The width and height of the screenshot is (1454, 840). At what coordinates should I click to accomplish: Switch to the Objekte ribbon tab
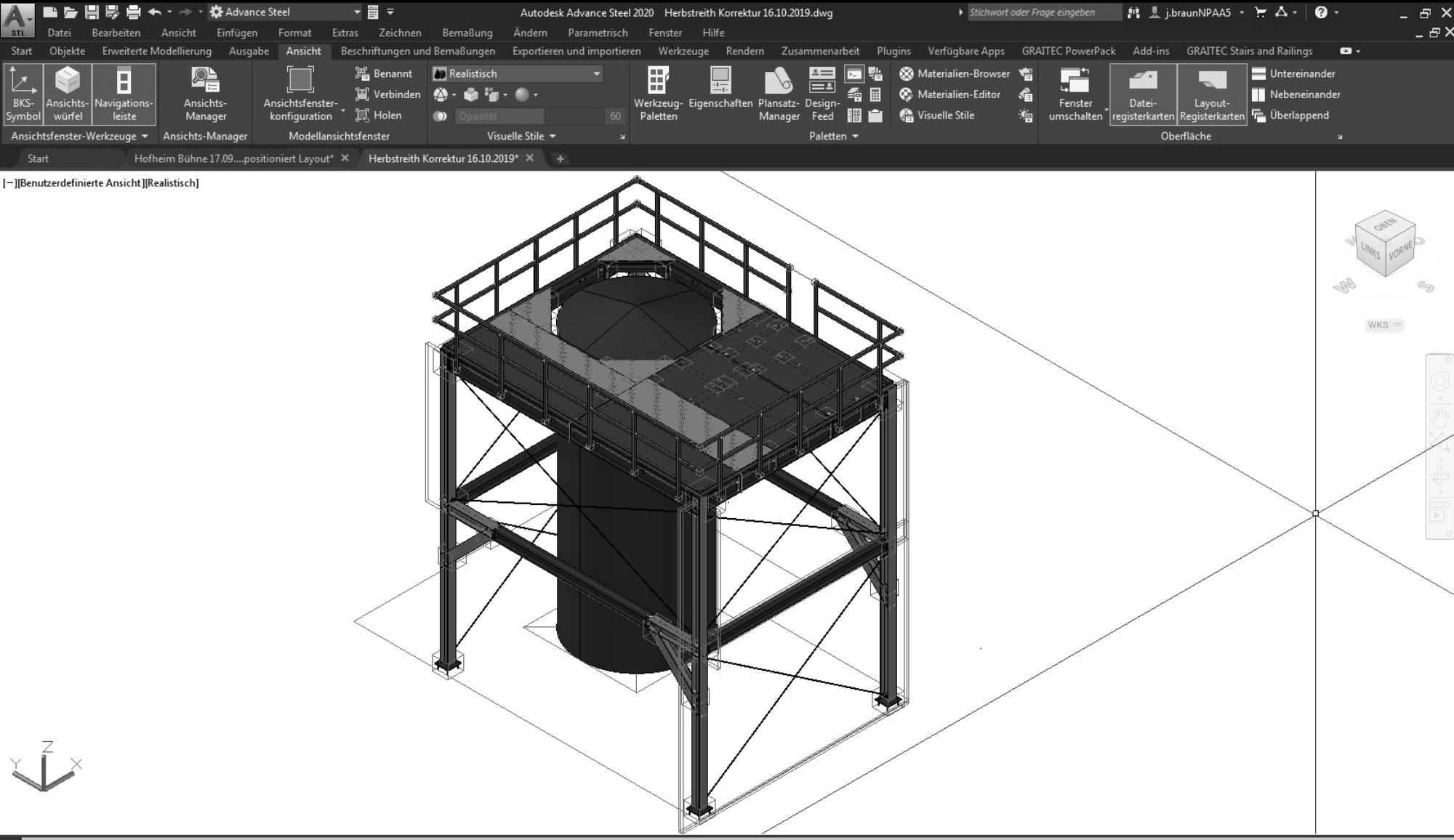67,51
